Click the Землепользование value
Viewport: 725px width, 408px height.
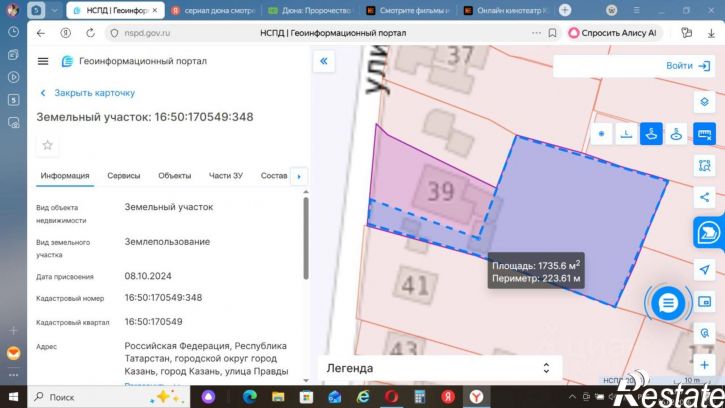[x=167, y=241]
